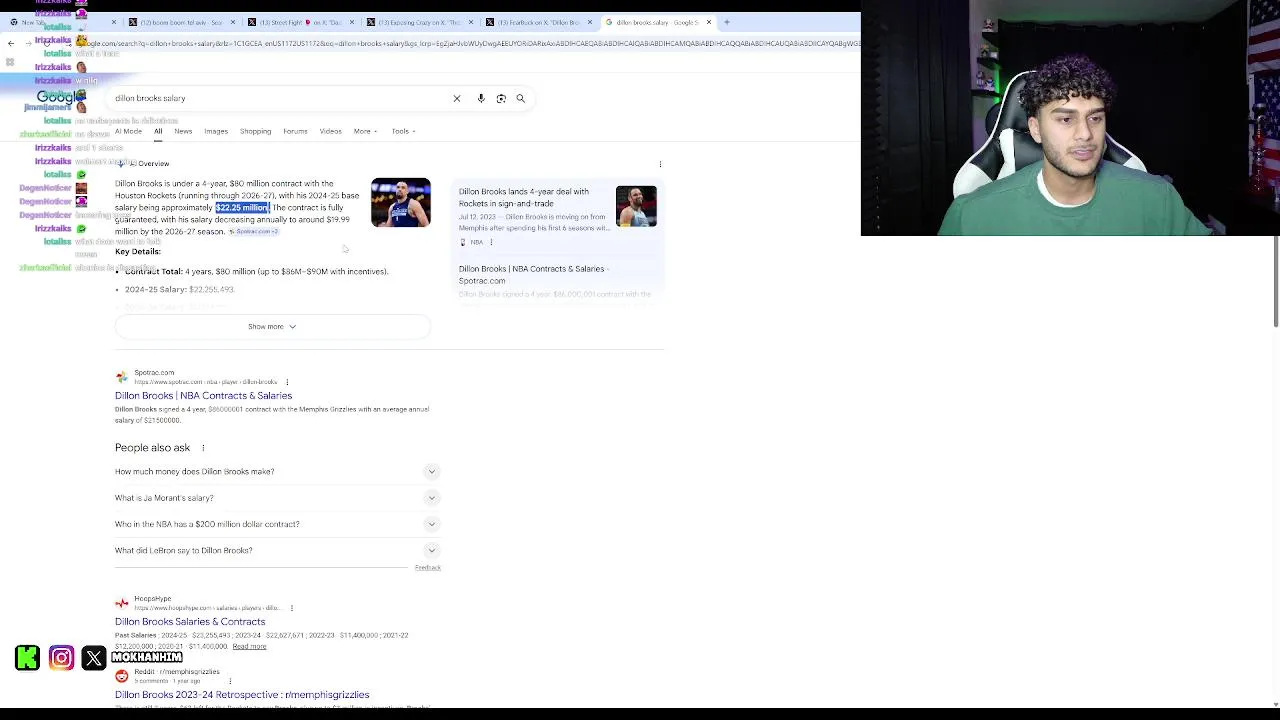Click the Reddit site favicon
Image resolution: width=1280 pixels, height=720 pixels.
click(x=122, y=676)
